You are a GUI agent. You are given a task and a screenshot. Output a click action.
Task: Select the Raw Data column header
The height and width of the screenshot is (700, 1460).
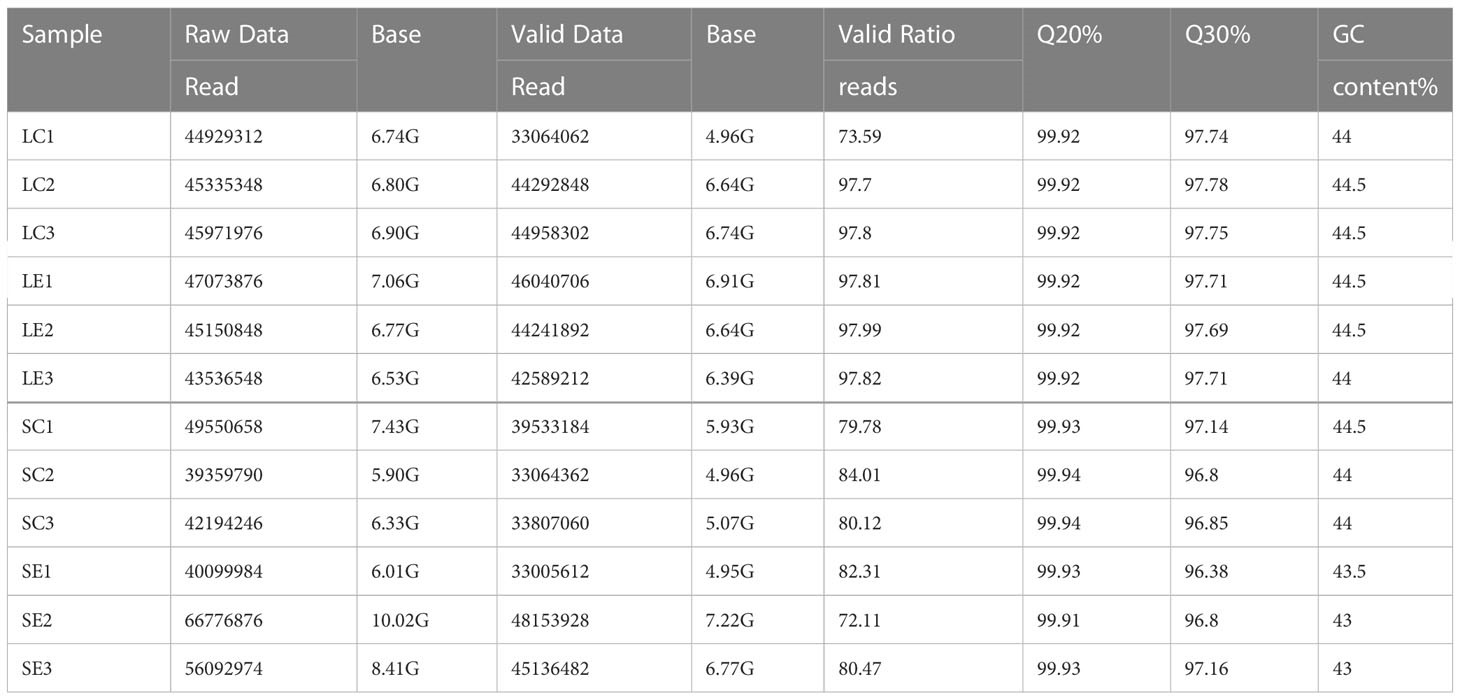point(236,35)
